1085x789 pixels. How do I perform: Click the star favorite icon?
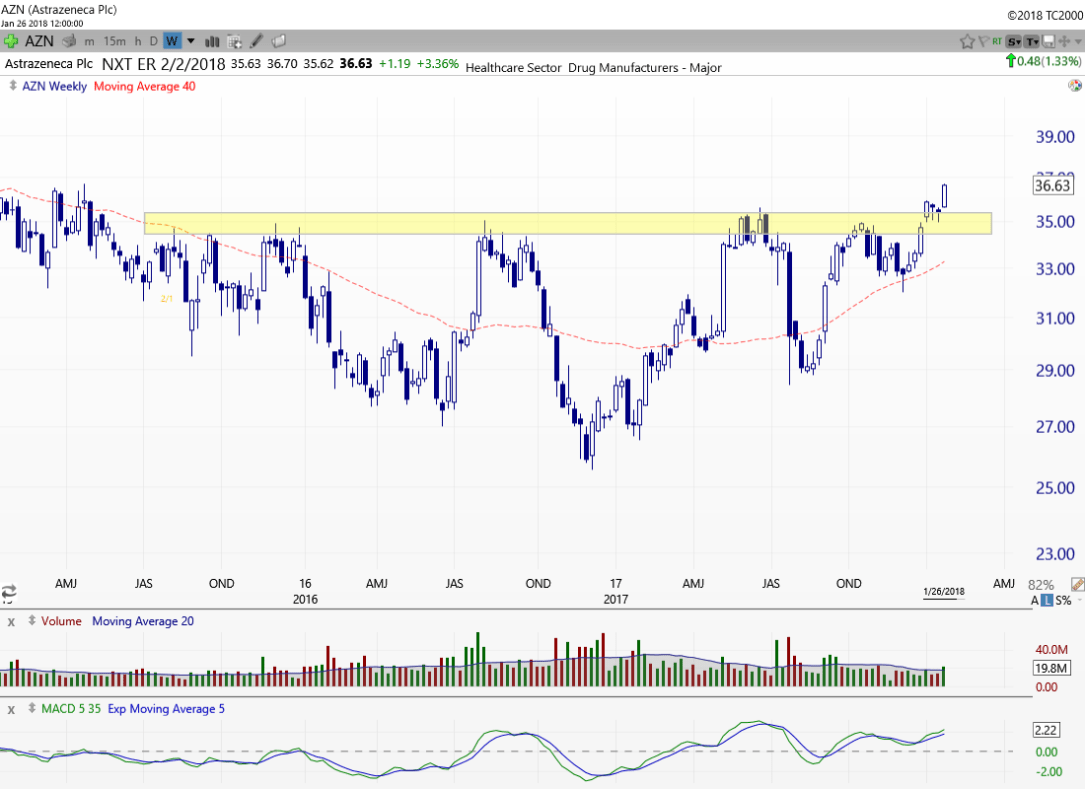(967, 41)
